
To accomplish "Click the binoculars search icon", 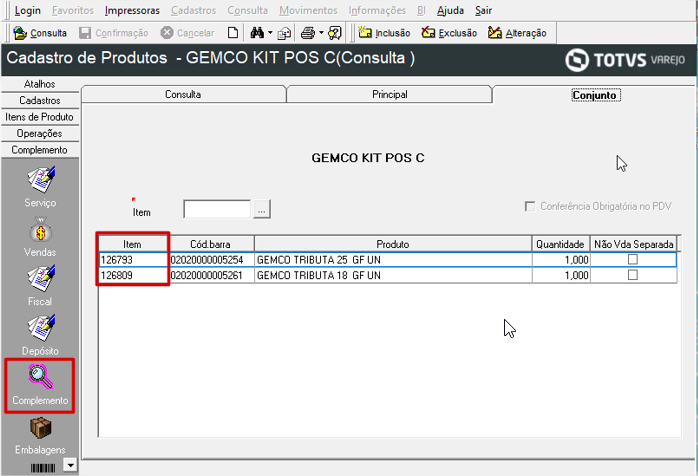I will click(x=257, y=33).
